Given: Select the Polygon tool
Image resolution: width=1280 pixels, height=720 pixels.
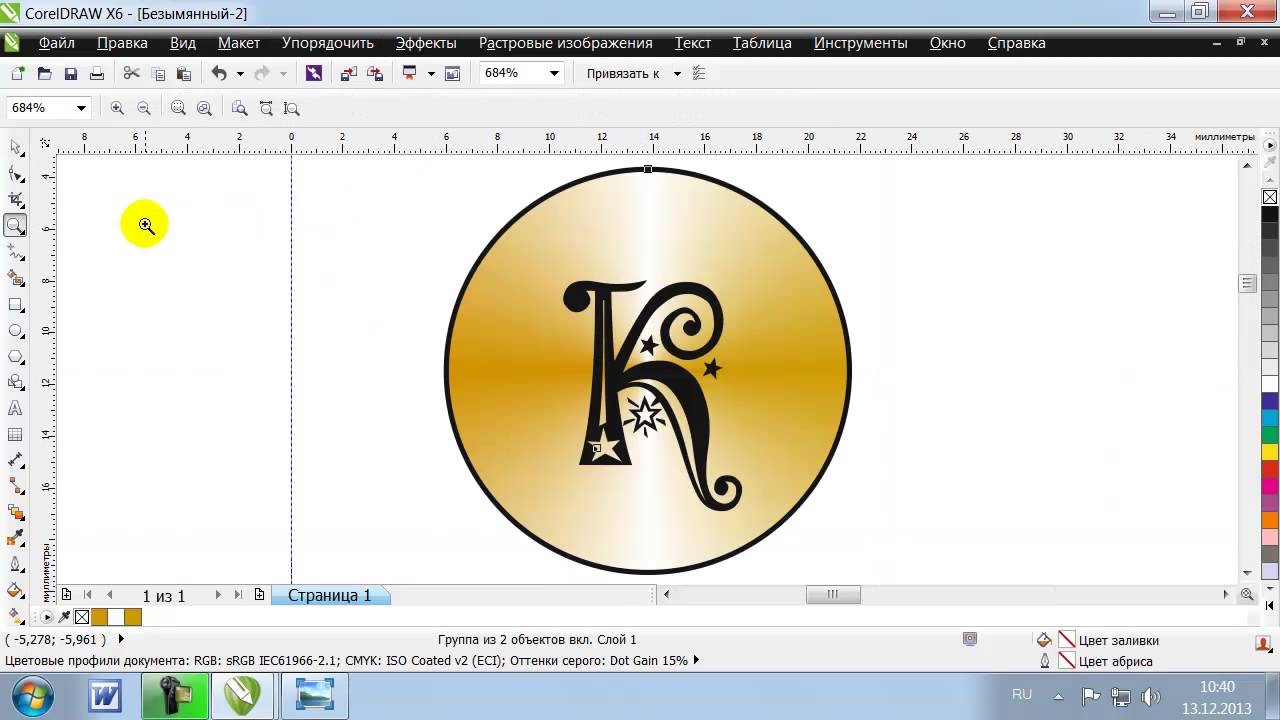Looking at the screenshot, I should pyautogui.click(x=15, y=356).
